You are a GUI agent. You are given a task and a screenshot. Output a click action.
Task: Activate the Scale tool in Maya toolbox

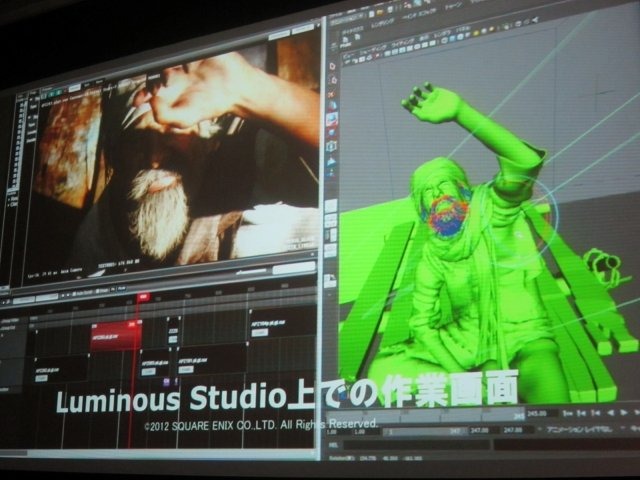[x=332, y=132]
